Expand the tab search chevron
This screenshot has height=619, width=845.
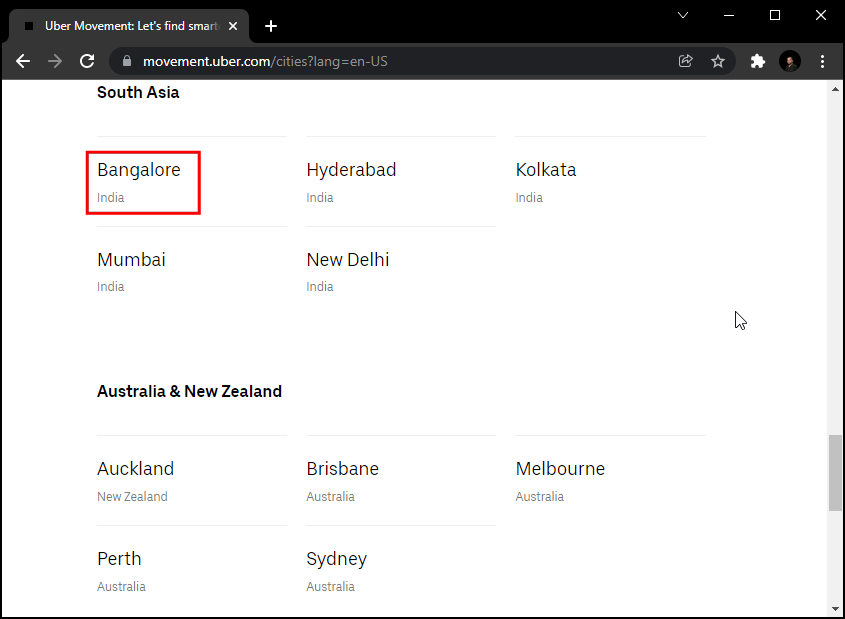[x=683, y=15]
